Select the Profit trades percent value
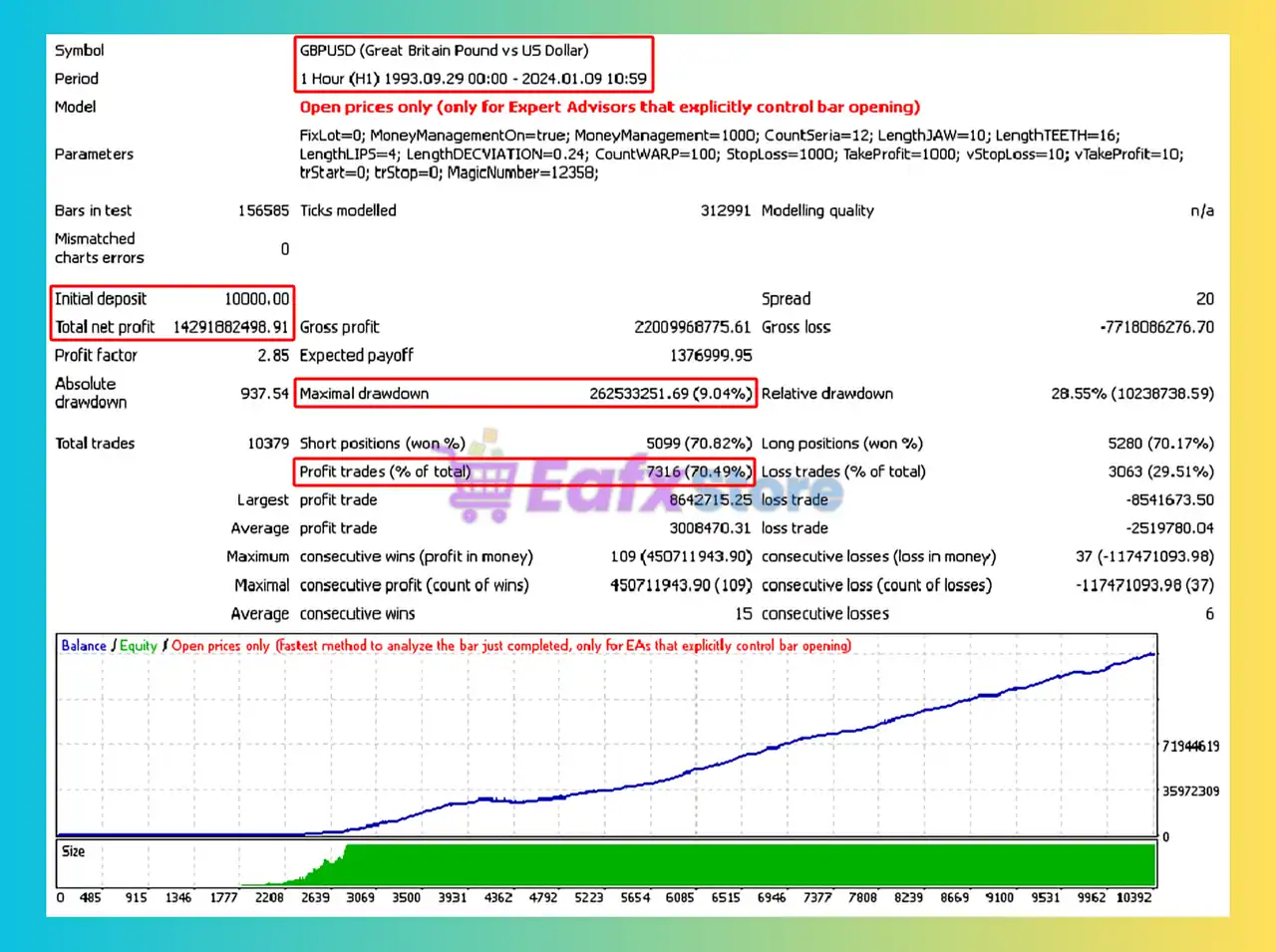This screenshot has height=952, width=1276. 698,472
